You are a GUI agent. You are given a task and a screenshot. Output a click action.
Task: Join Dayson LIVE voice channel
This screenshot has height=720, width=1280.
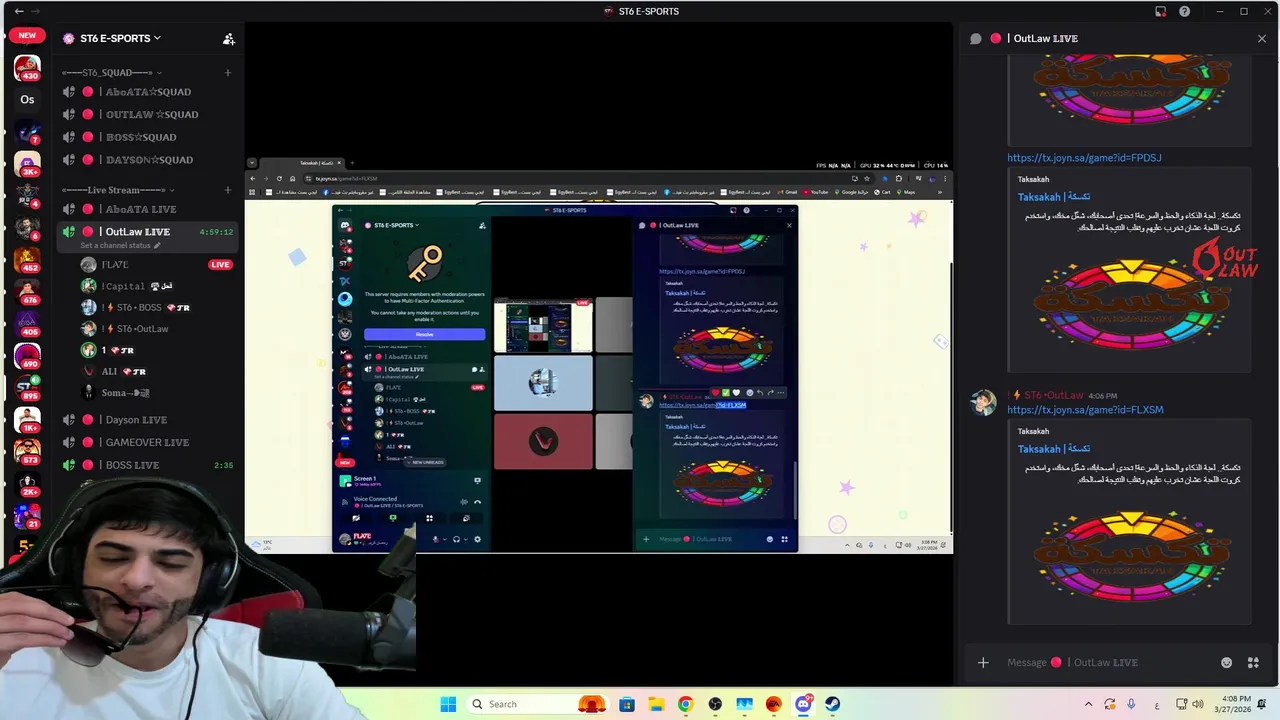(148, 420)
